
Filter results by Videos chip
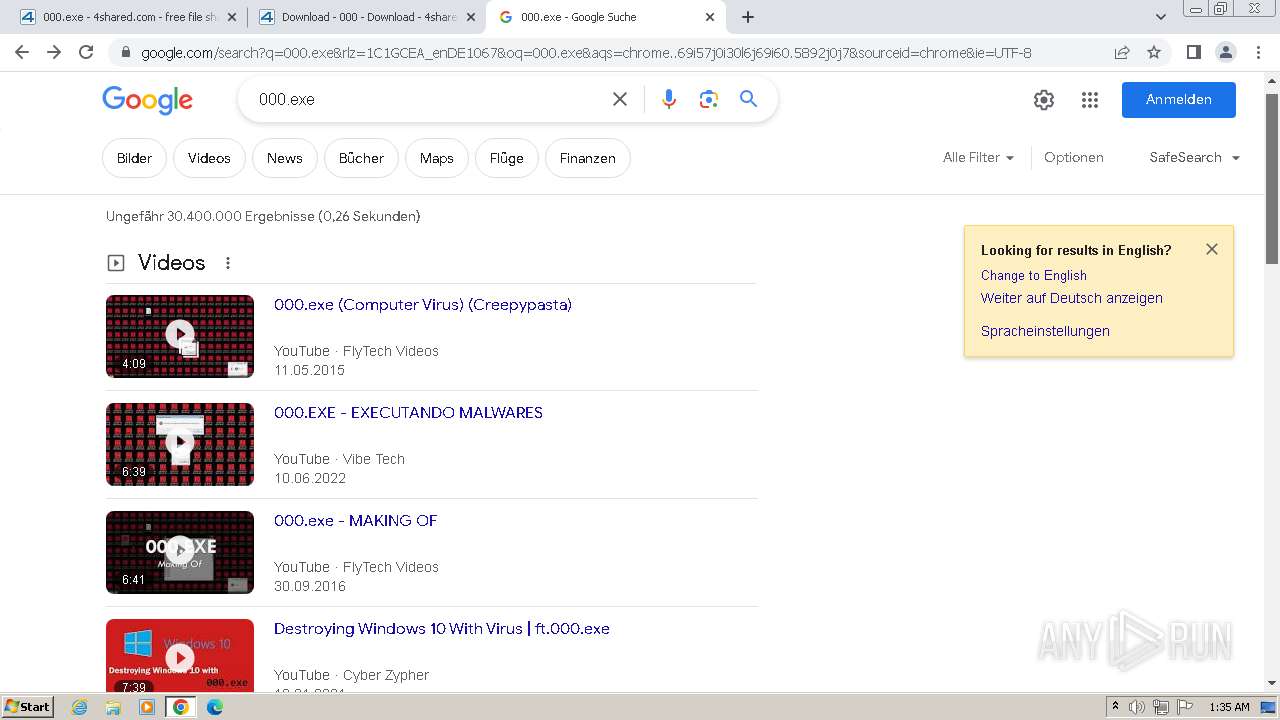(209, 158)
